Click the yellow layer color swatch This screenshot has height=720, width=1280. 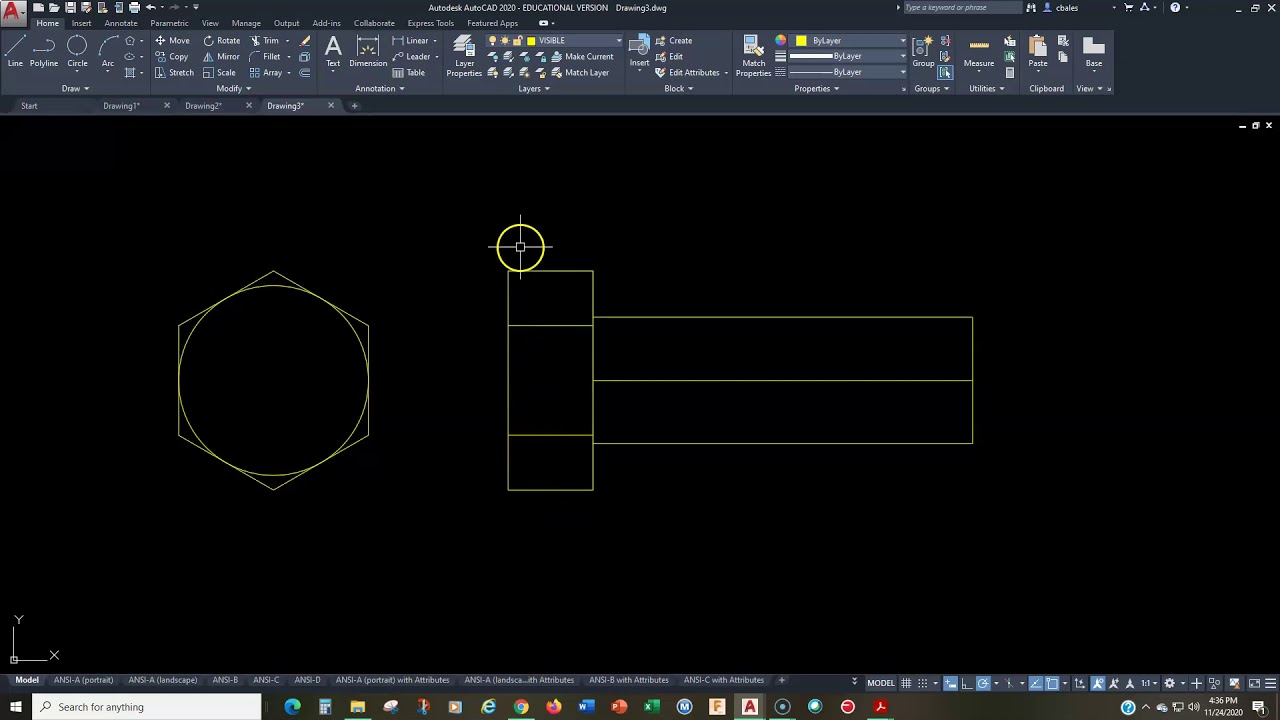pyautogui.click(x=531, y=41)
